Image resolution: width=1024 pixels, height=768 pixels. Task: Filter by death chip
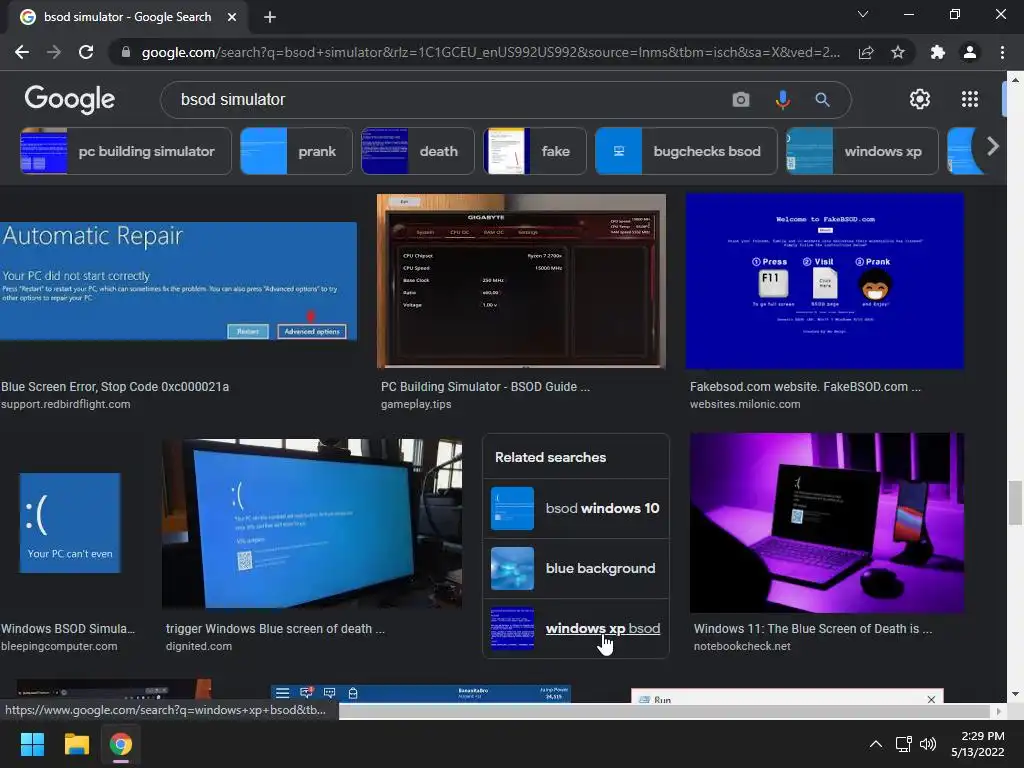[x=418, y=151]
